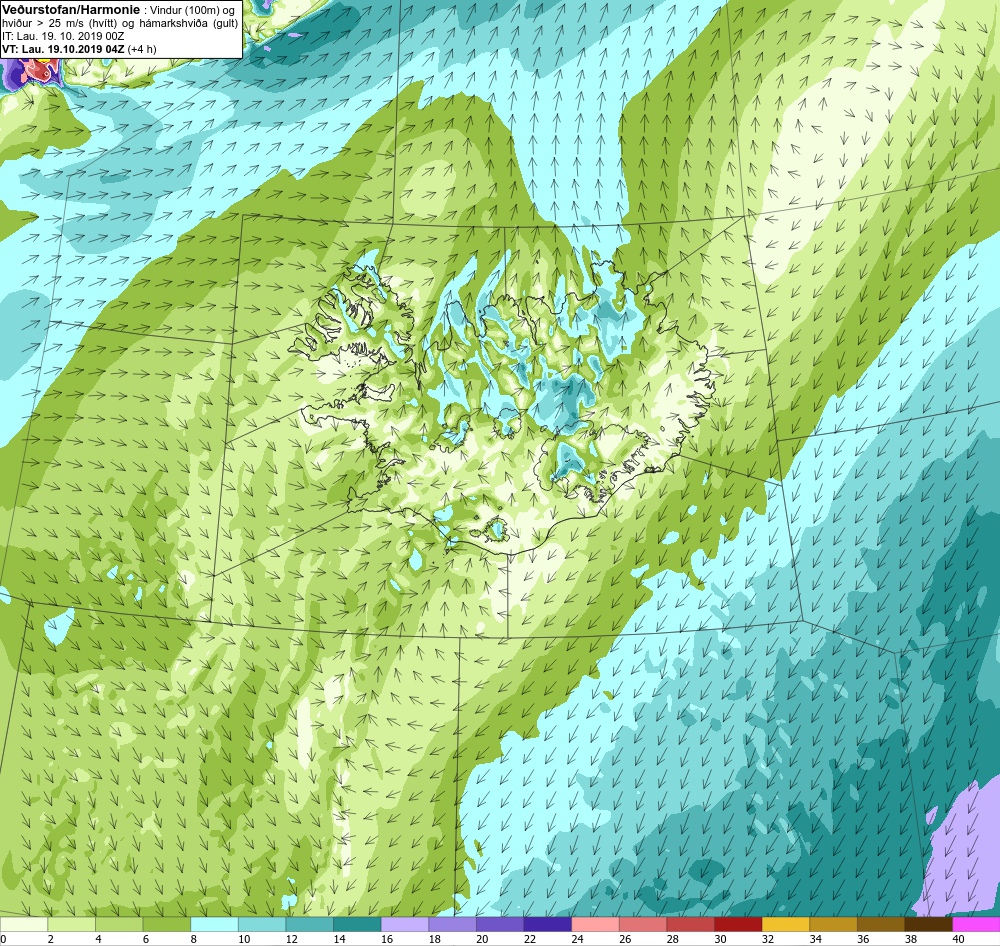
Task: Click the legend scale label '16'
Action: (x=386, y=939)
